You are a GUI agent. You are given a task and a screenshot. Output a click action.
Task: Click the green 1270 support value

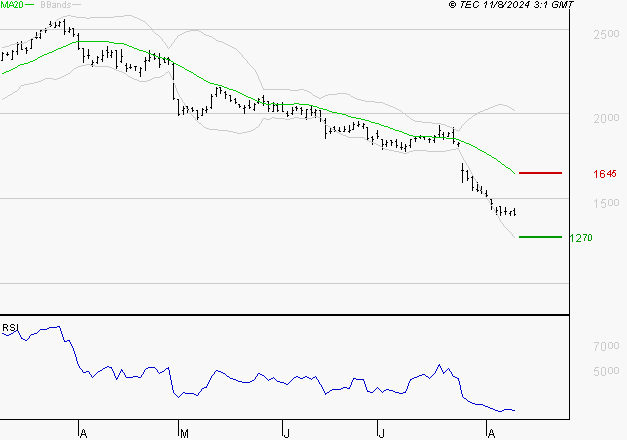tap(581, 238)
